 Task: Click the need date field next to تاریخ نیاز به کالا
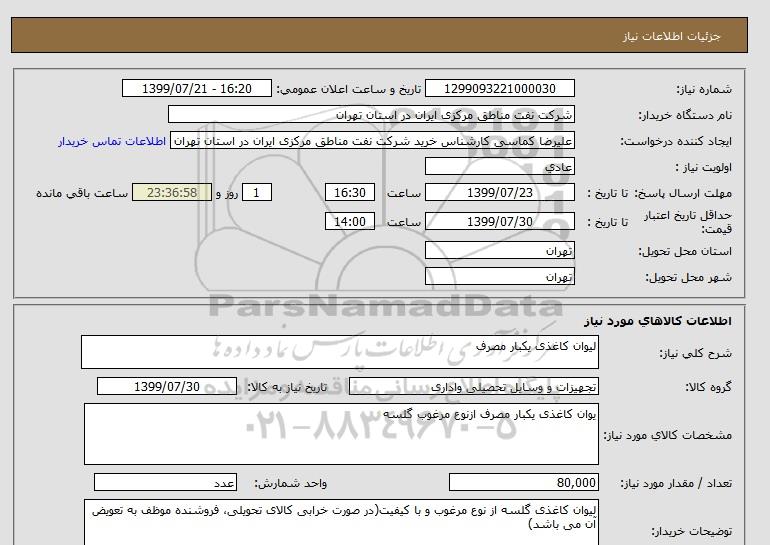pyautogui.click(x=167, y=386)
